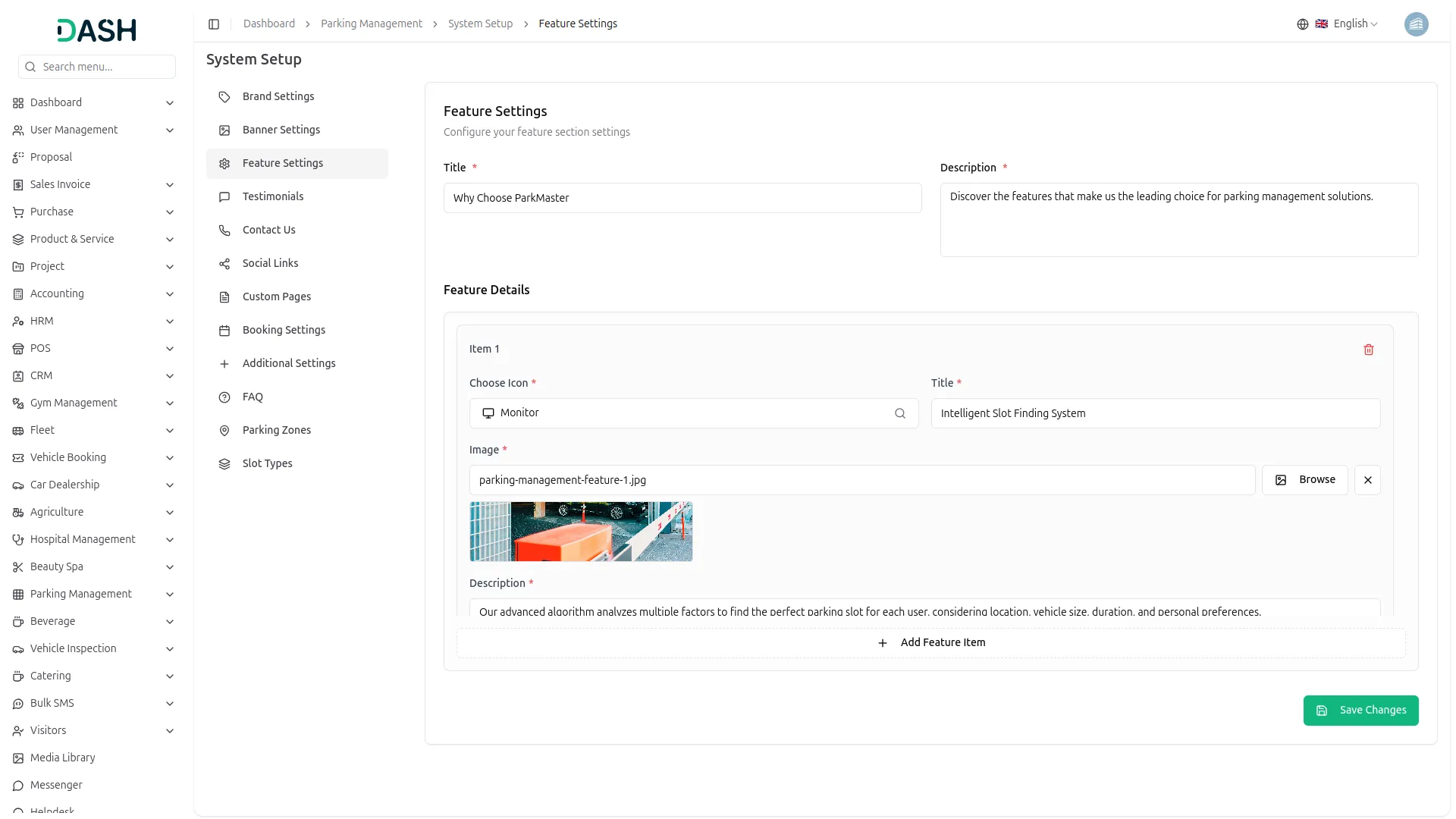Viewport: 1456px width, 819px height.
Task: Expand the Parking Management menu chevron
Action: click(170, 595)
